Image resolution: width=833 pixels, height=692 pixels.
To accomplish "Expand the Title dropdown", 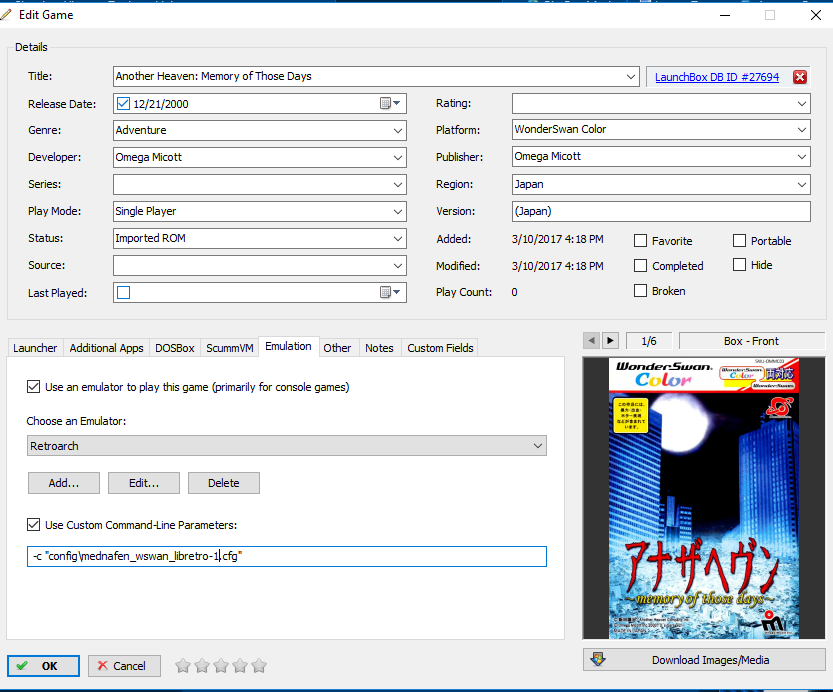I will pos(631,76).
